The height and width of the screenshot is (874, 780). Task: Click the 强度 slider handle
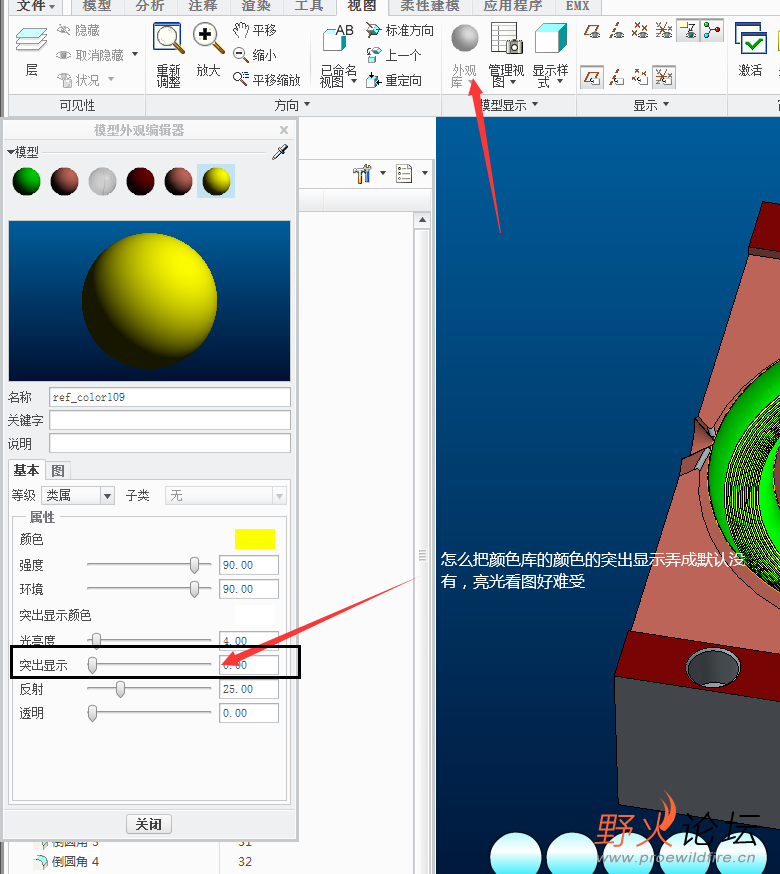point(194,565)
